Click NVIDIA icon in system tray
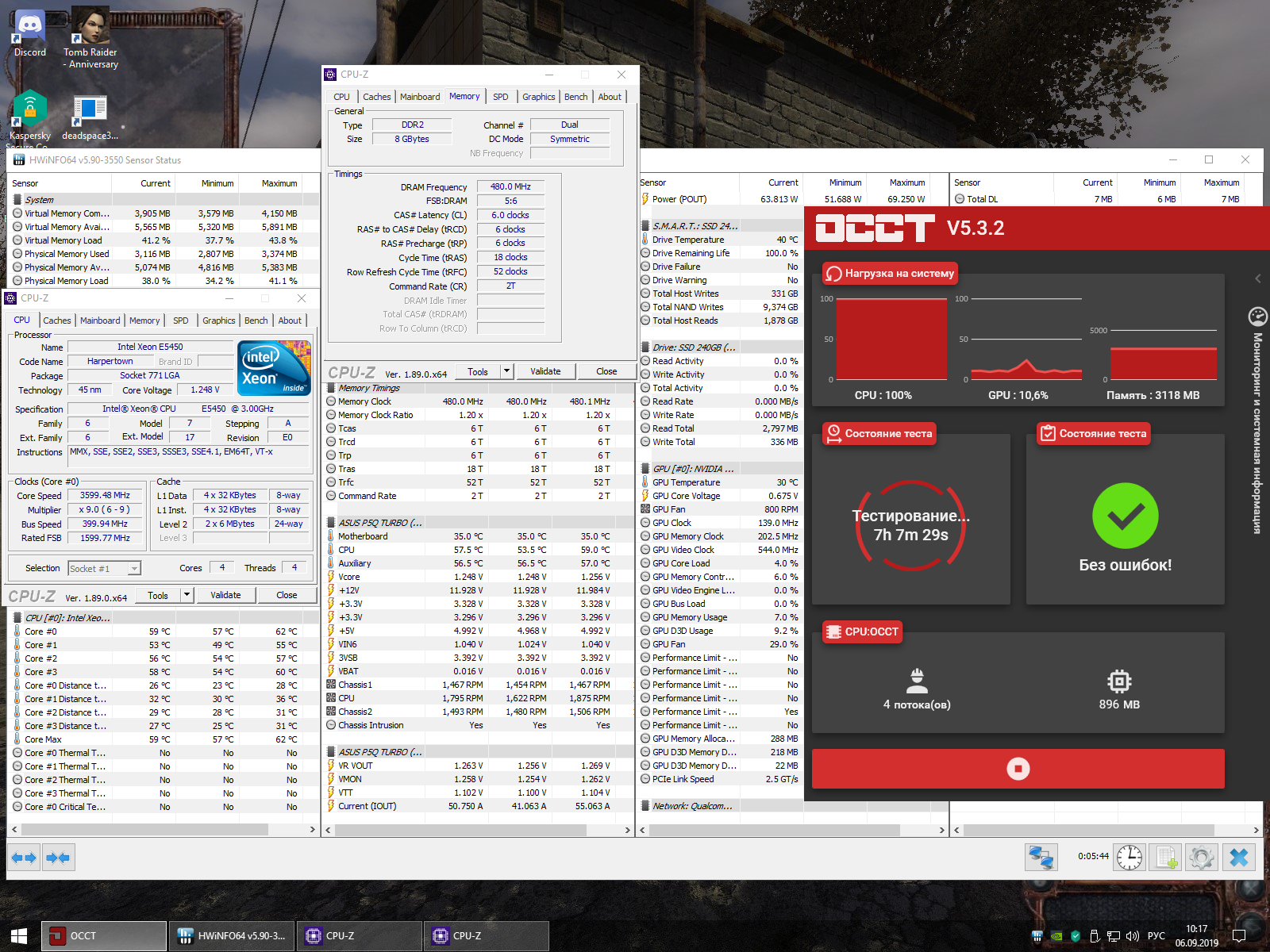1270x952 pixels. click(x=1056, y=936)
